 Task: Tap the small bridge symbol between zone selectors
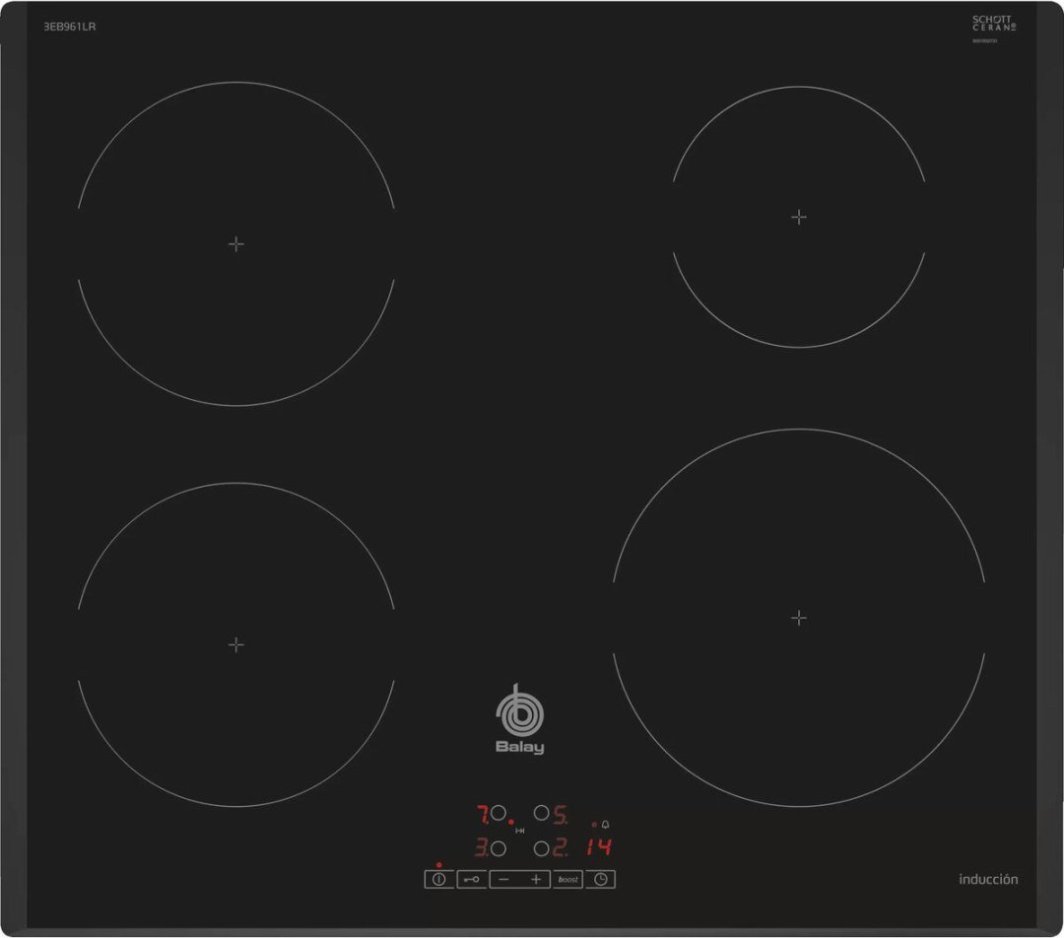(520, 831)
